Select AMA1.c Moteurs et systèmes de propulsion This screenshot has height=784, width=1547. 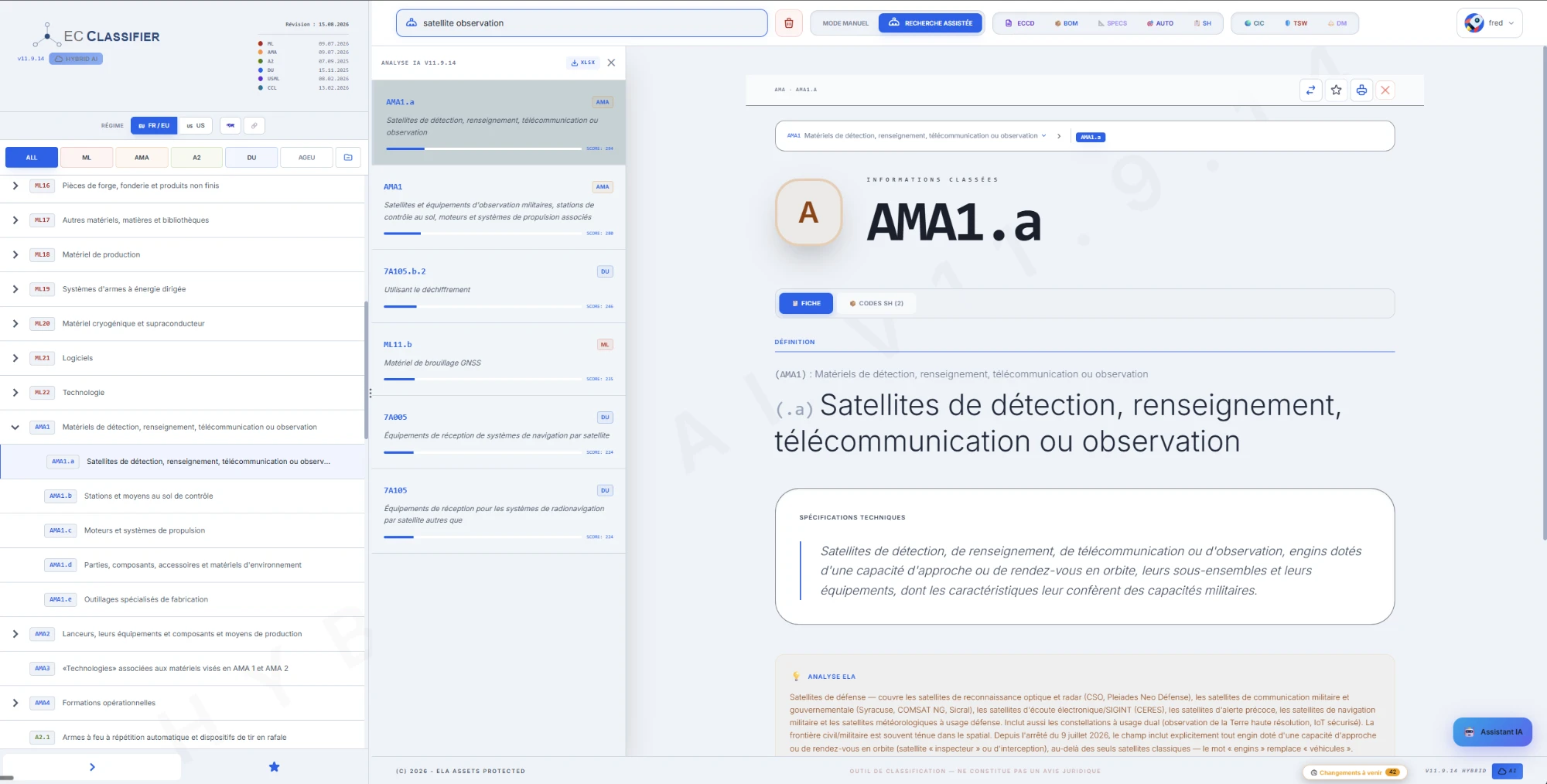(x=183, y=530)
